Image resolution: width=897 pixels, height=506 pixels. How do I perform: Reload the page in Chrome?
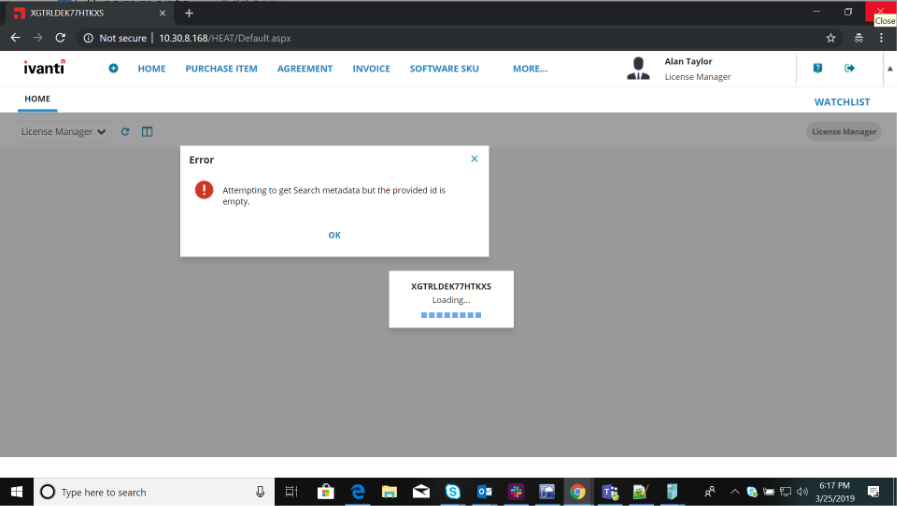point(60,38)
